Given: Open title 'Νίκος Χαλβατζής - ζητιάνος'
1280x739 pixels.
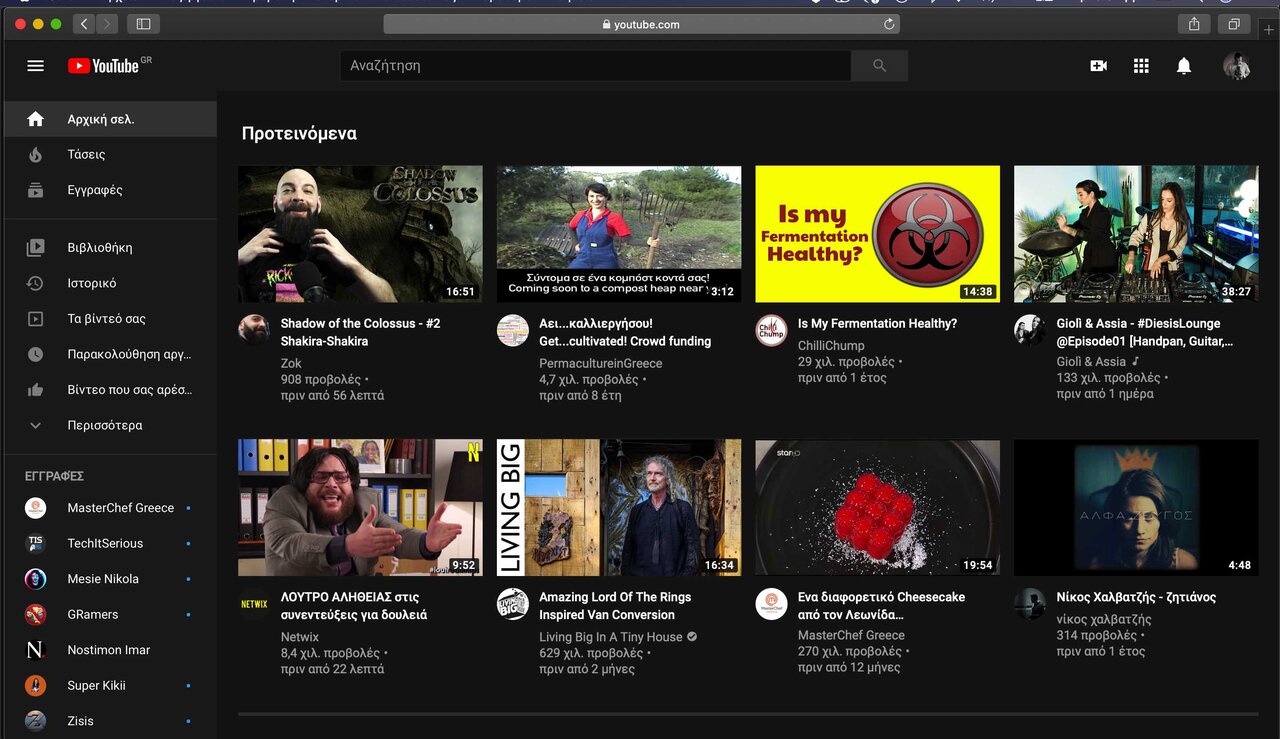Looking at the screenshot, I should 1136,597.
